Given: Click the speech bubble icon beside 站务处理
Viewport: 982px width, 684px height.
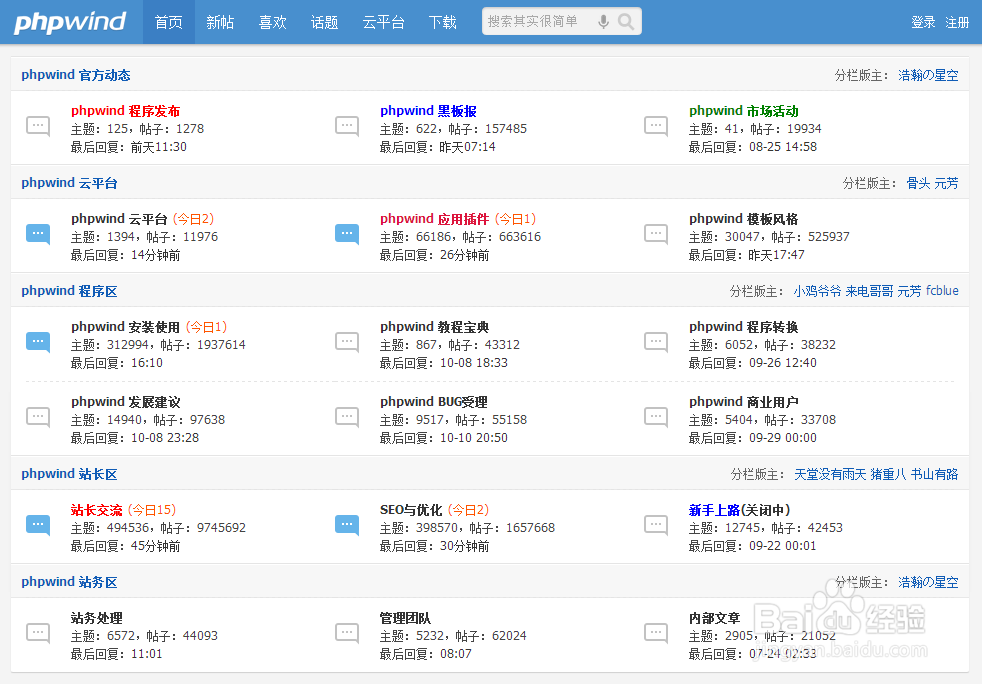Looking at the screenshot, I should (38, 633).
